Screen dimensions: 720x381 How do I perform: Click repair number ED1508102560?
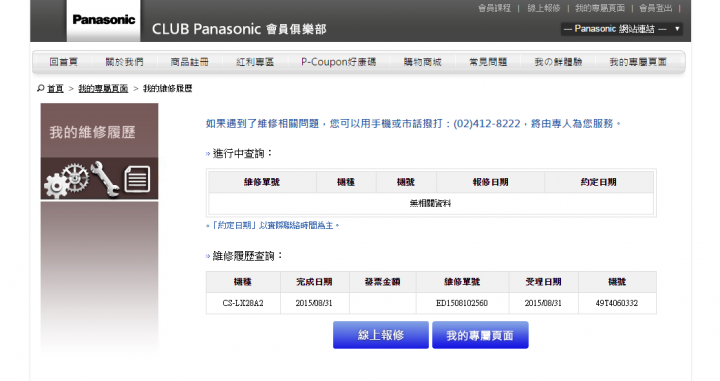(462, 303)
